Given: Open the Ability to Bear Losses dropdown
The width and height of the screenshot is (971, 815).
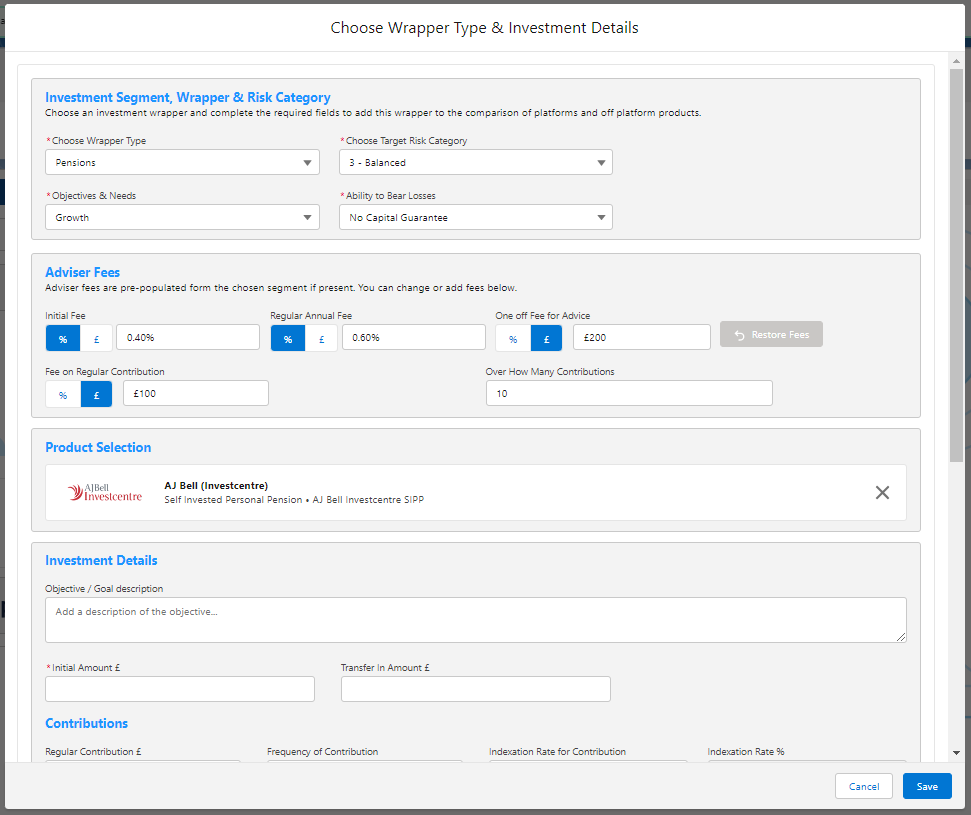Looking at the screenshot, I should [476, 217].
